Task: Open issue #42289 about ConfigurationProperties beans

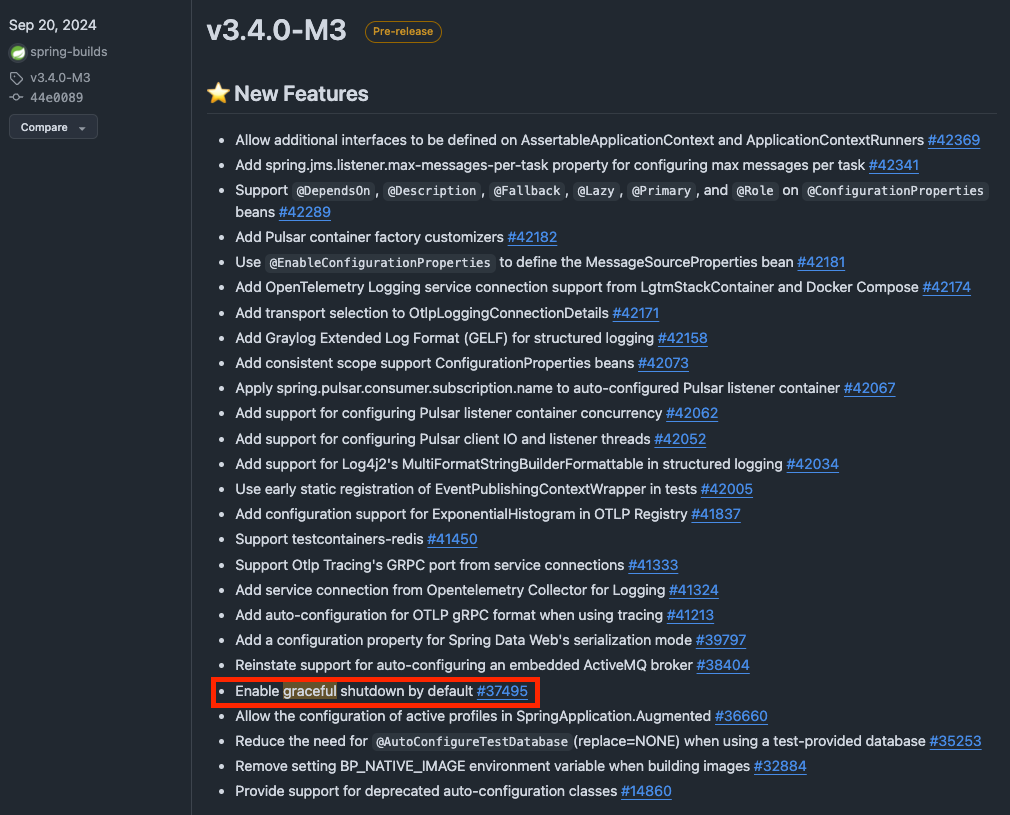Action: click(305, 213)
